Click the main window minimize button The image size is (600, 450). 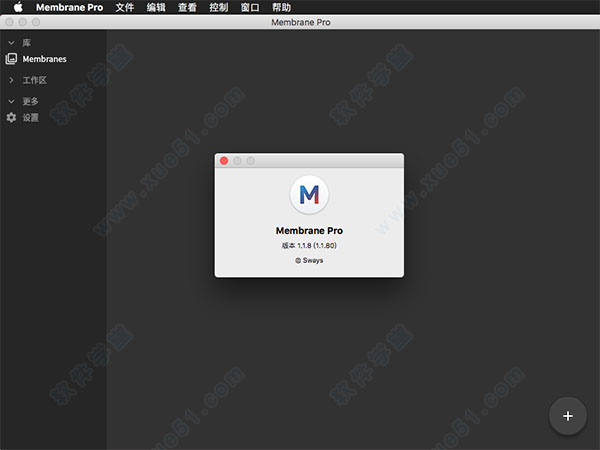[23, 22]
